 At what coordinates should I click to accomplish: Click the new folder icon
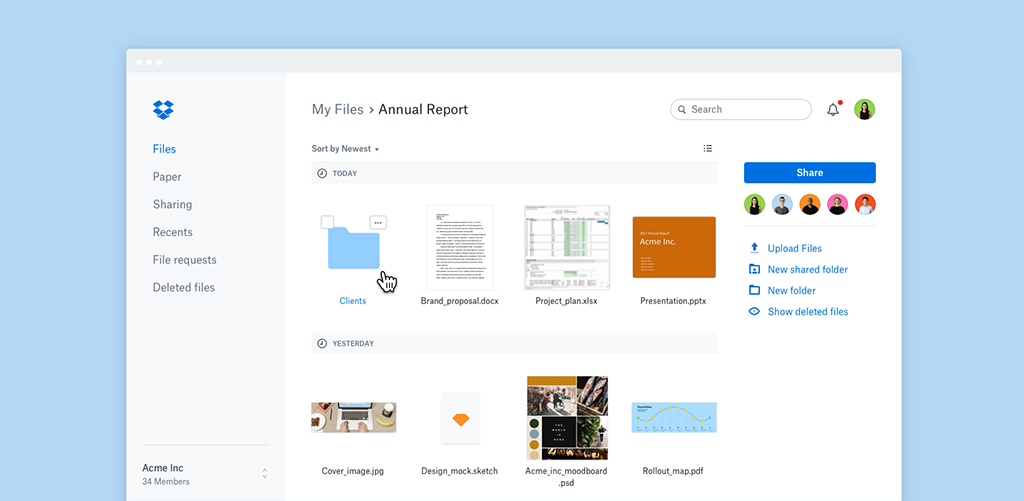754,290
